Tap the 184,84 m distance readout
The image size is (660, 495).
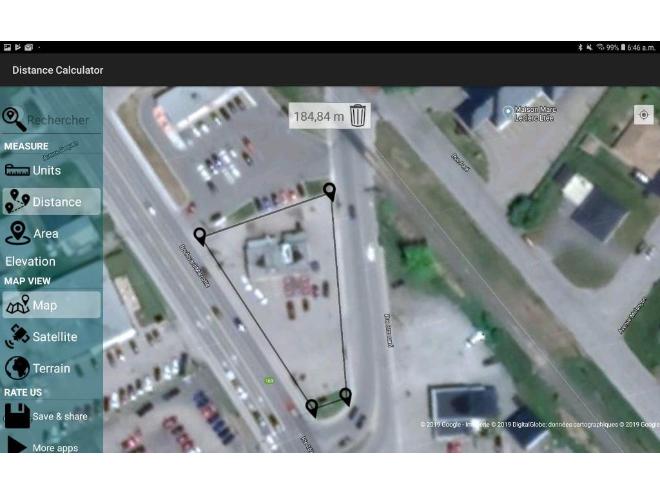[319, 117]
